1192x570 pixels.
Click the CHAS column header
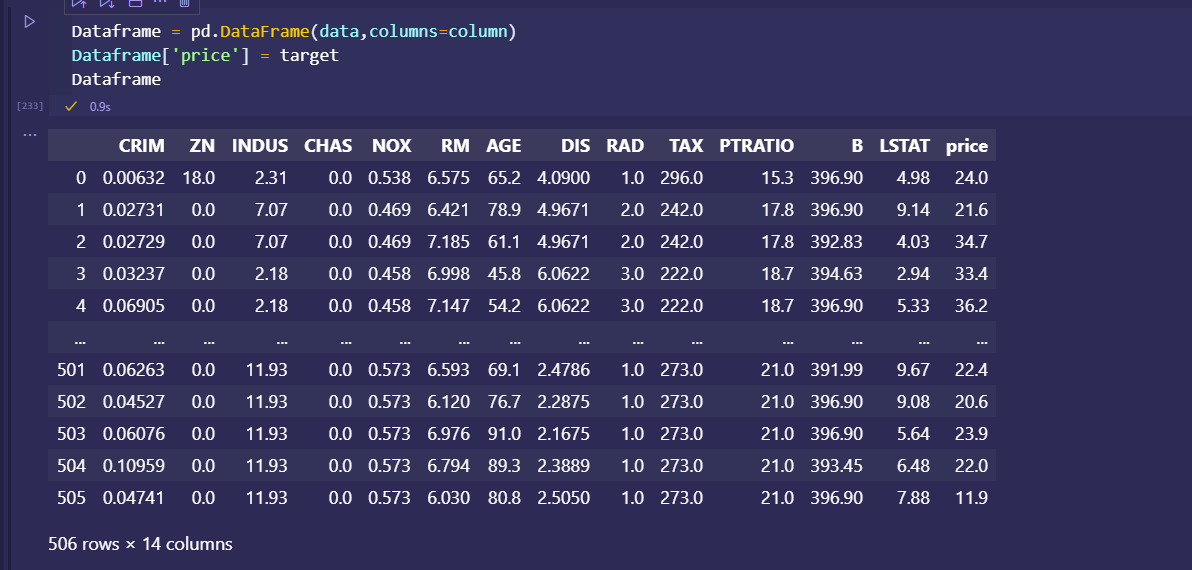[x=328, y=146]
